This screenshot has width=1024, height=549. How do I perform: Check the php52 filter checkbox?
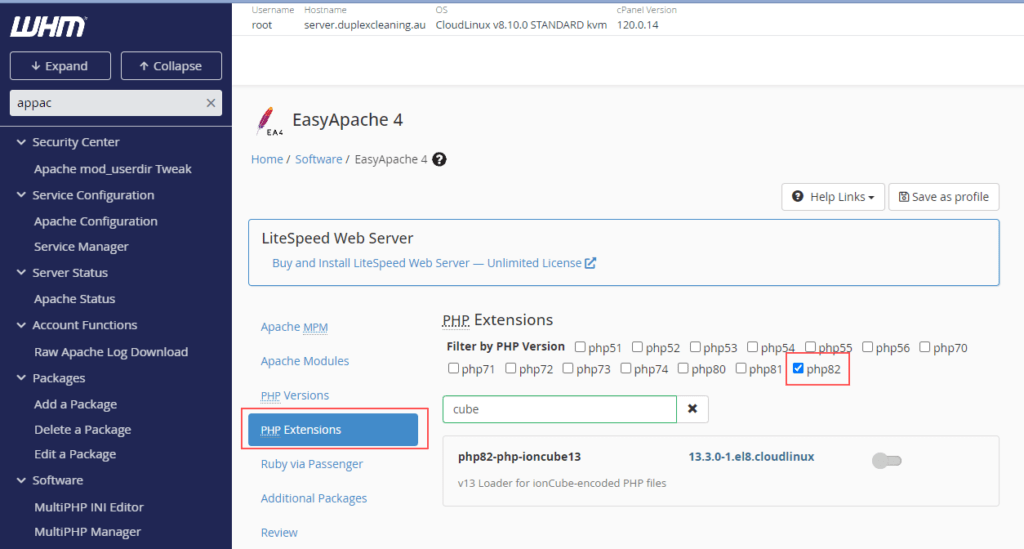[x=637, y=347]
